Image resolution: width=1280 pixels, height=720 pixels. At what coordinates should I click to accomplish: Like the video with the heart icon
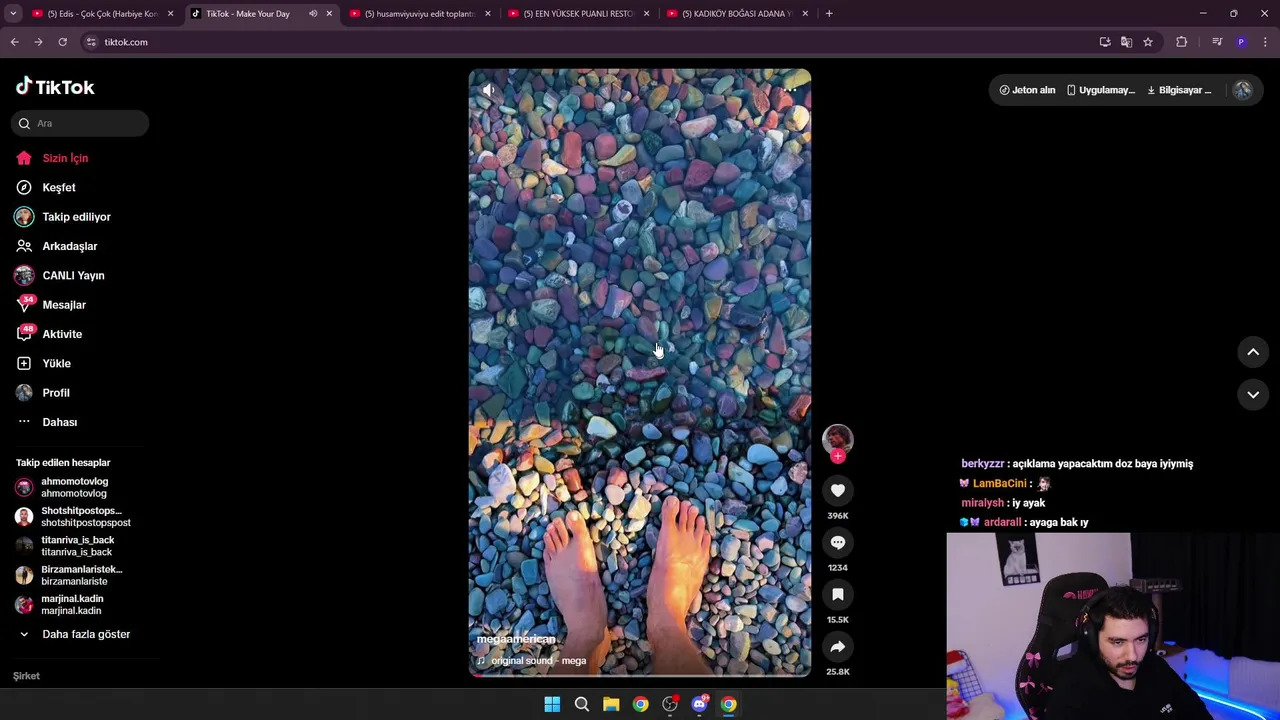pyautogui.click(x=838, y=490)
